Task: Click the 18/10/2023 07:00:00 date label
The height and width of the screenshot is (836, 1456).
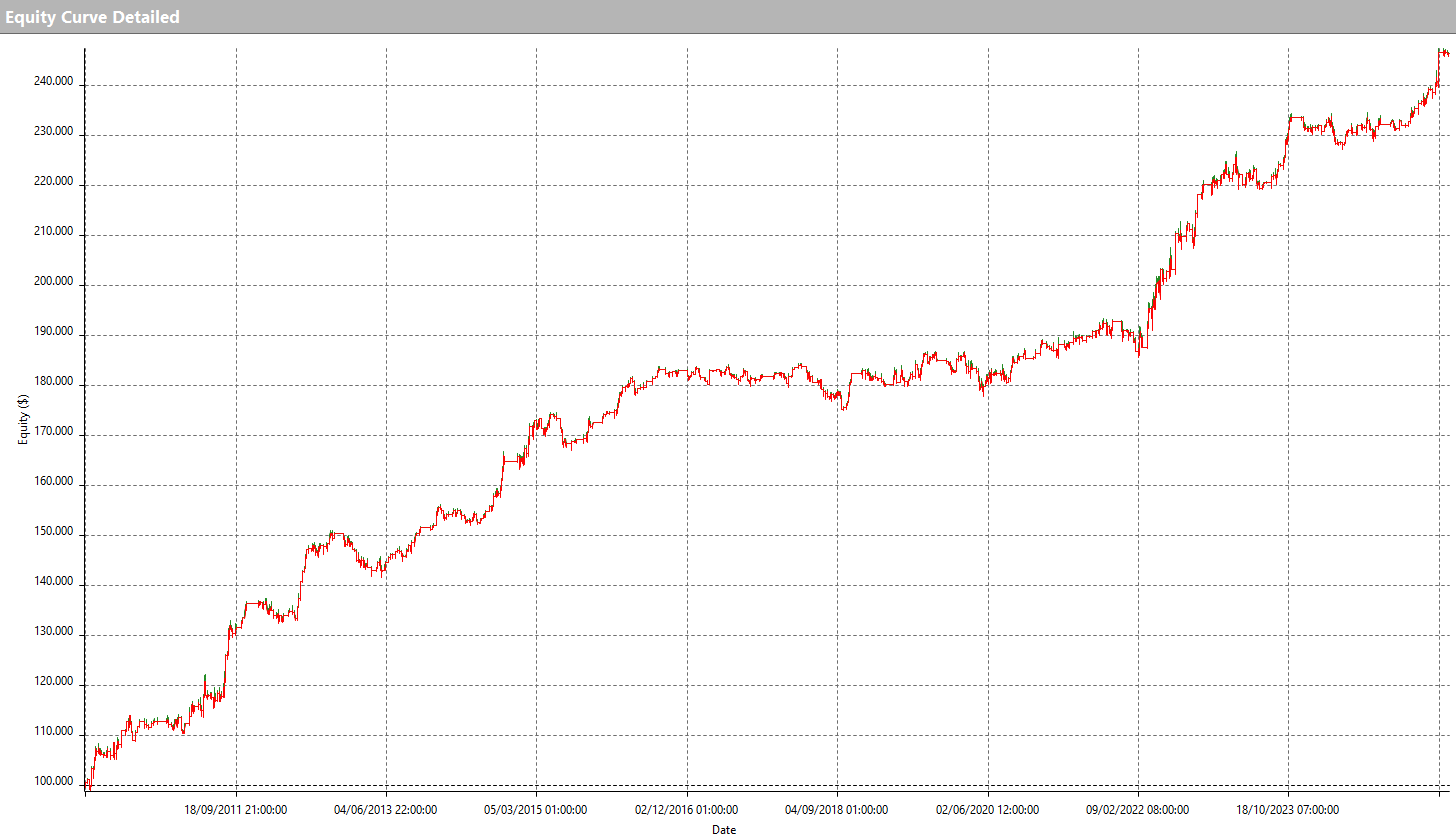Action: (1288, 810)
